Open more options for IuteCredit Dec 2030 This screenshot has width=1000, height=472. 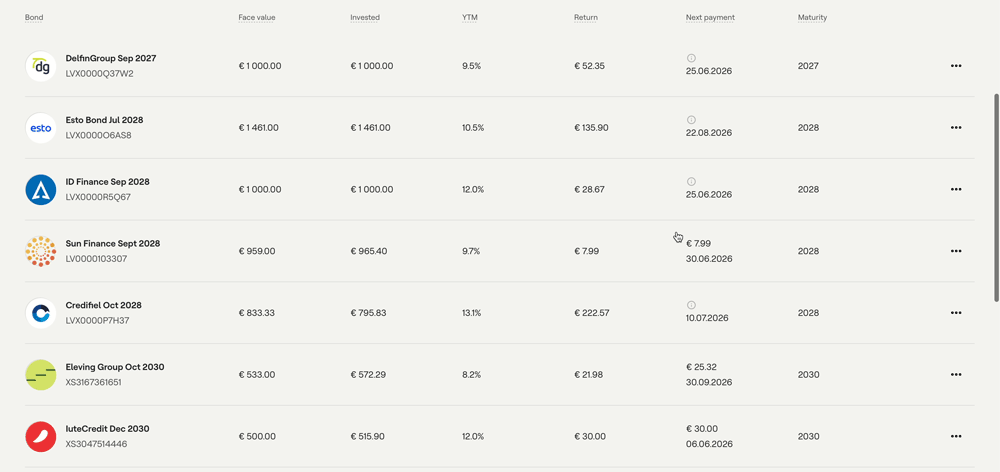[x=955, y=436]
